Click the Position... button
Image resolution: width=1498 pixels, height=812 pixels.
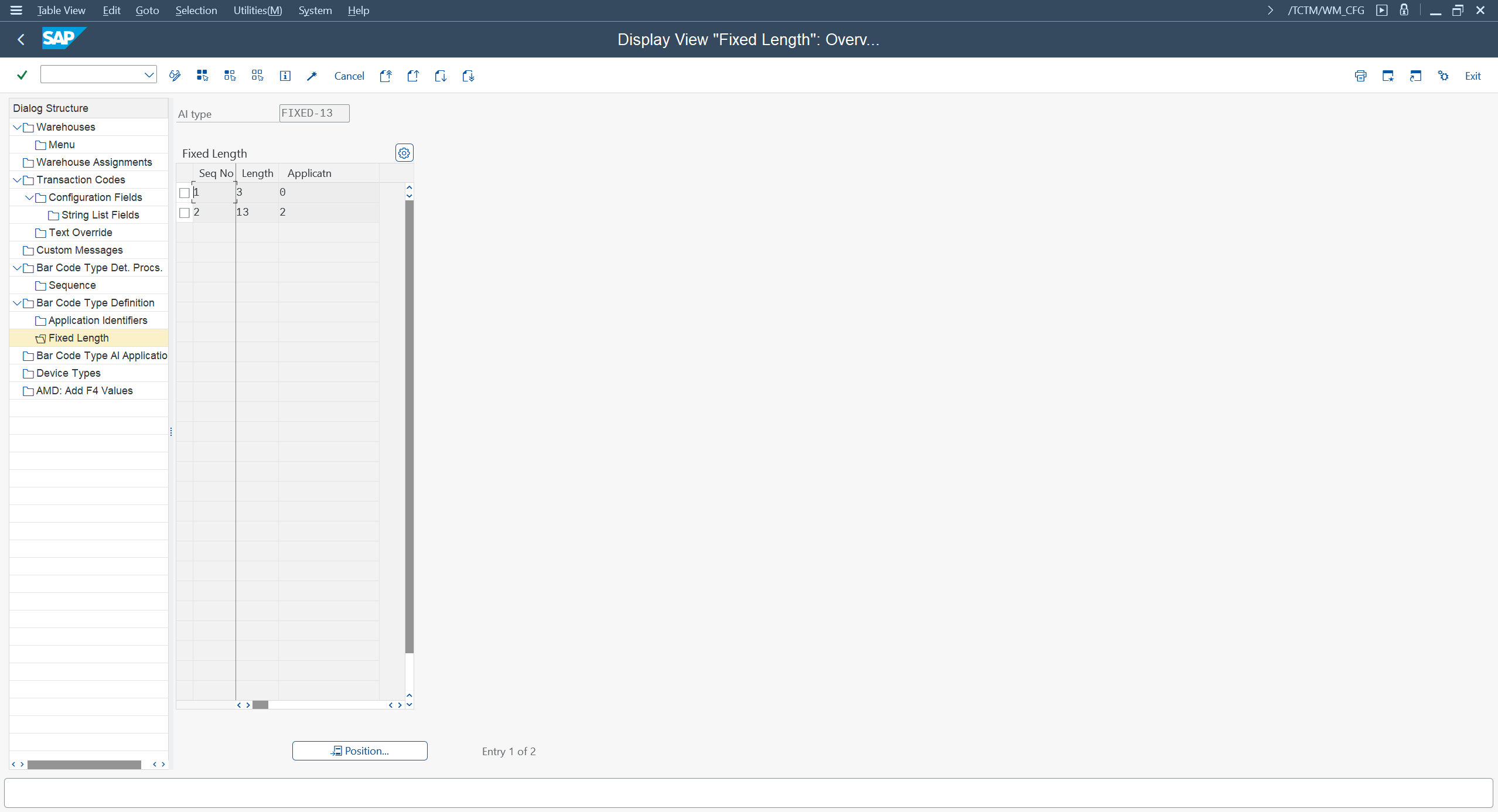pyautogui.click(x=360, y=750)
